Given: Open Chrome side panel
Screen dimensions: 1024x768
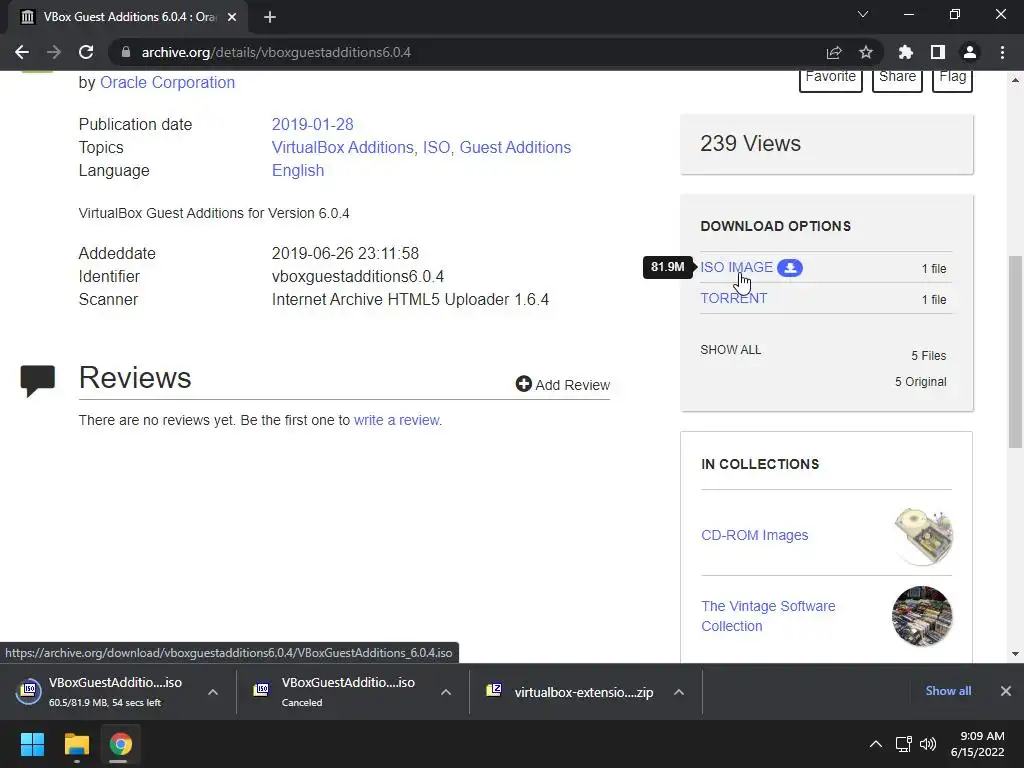Looking at the screenshot, I should pos(938,52).
